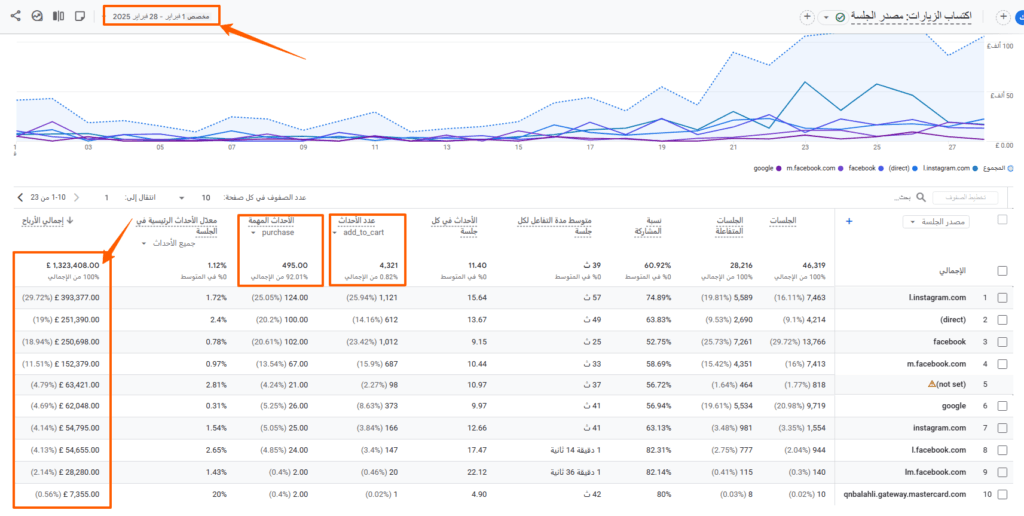Click the facebook source name in row 3

point(949,342)
